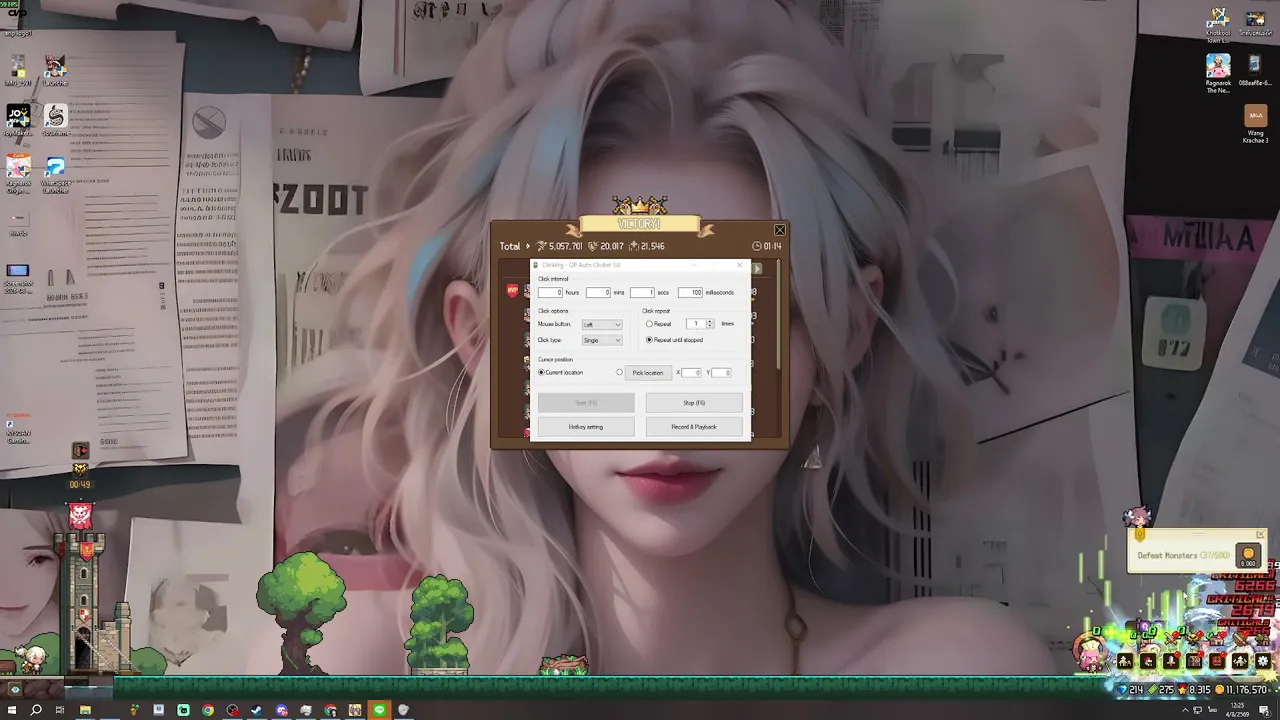This screenshot has height=720, width=1280.
Task: Click the Stop (F6) button
Action: [694, 403]
